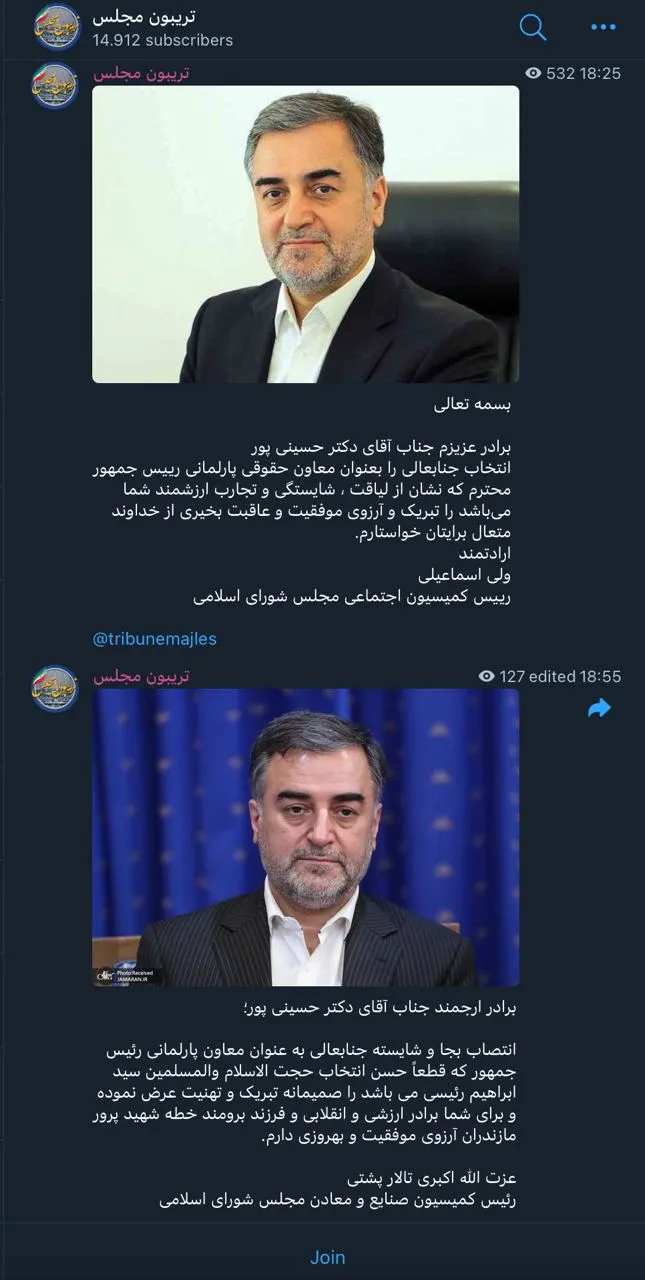Click the sender avatar beside first post
Screen dimensions: 645x1280
click(55, 86)
